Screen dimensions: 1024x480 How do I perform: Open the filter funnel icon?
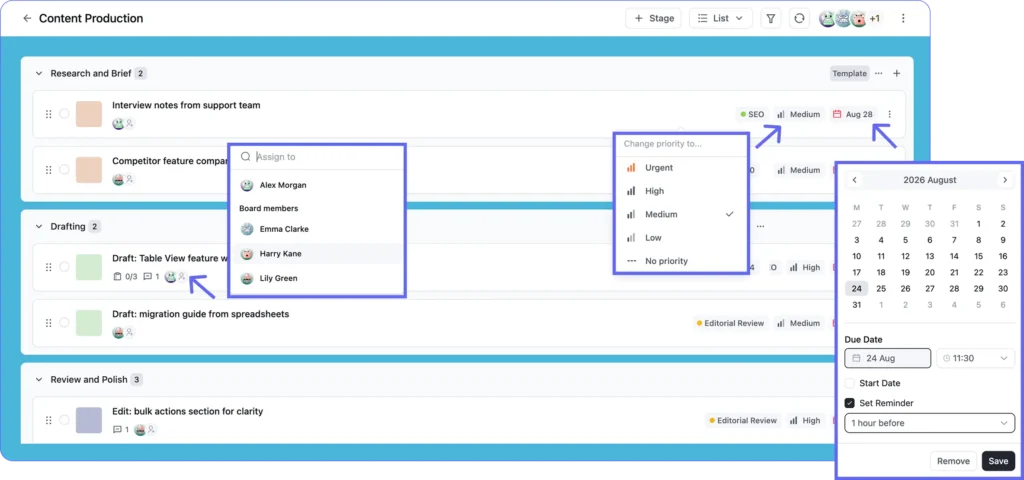[x=771, y=18]
